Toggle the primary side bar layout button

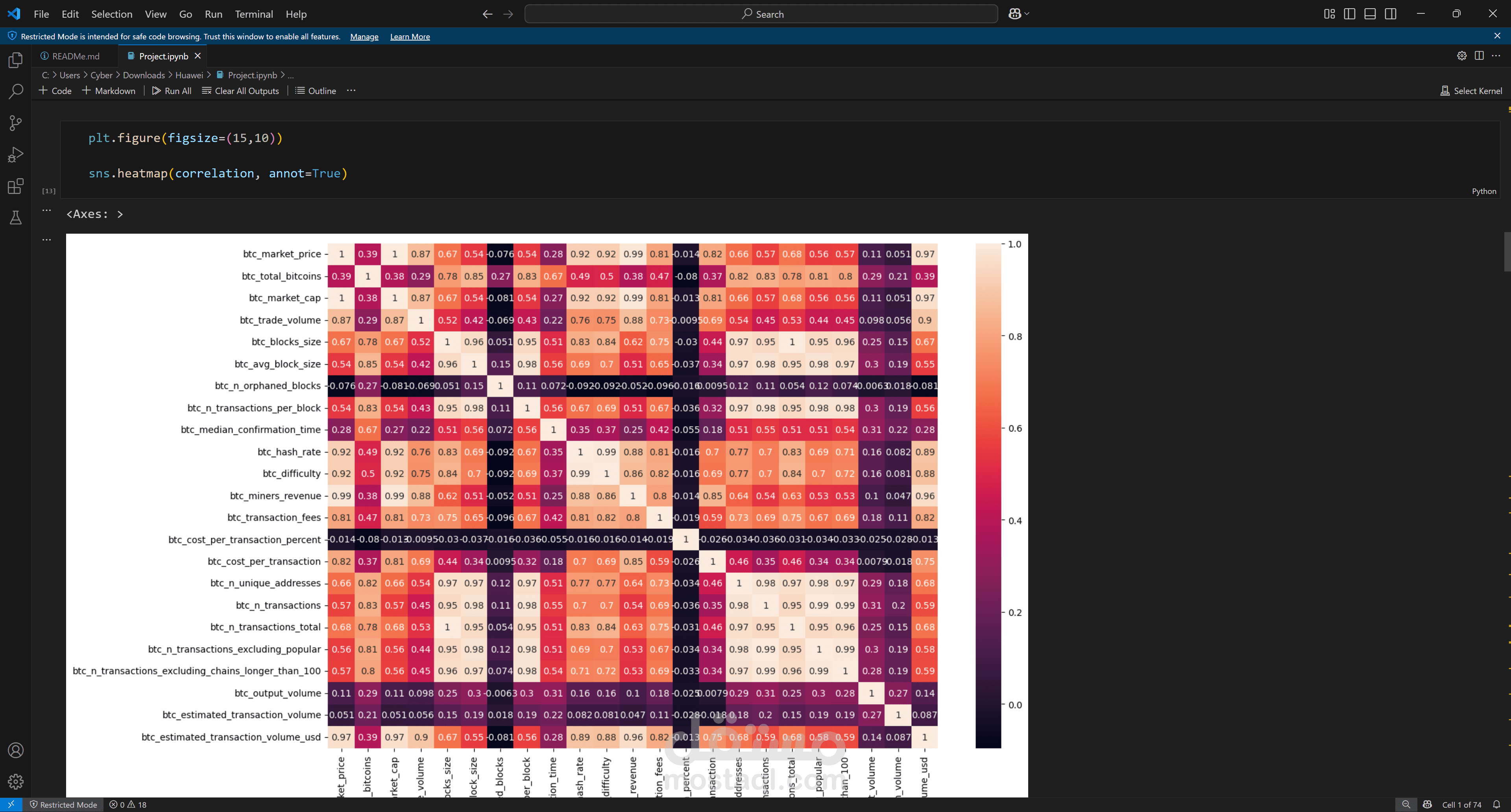point(1349,14)
